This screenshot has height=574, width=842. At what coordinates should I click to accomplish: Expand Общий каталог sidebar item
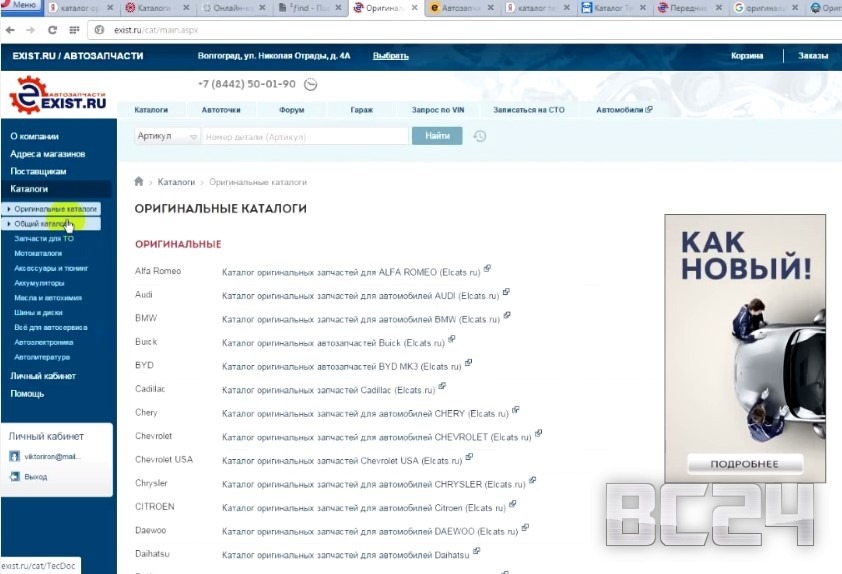click(9, 224)
